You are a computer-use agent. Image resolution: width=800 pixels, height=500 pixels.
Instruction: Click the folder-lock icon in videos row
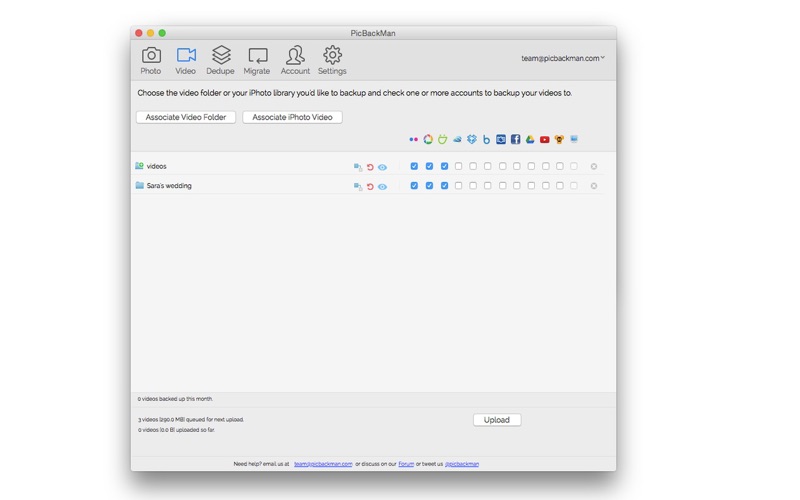point(358,167)
